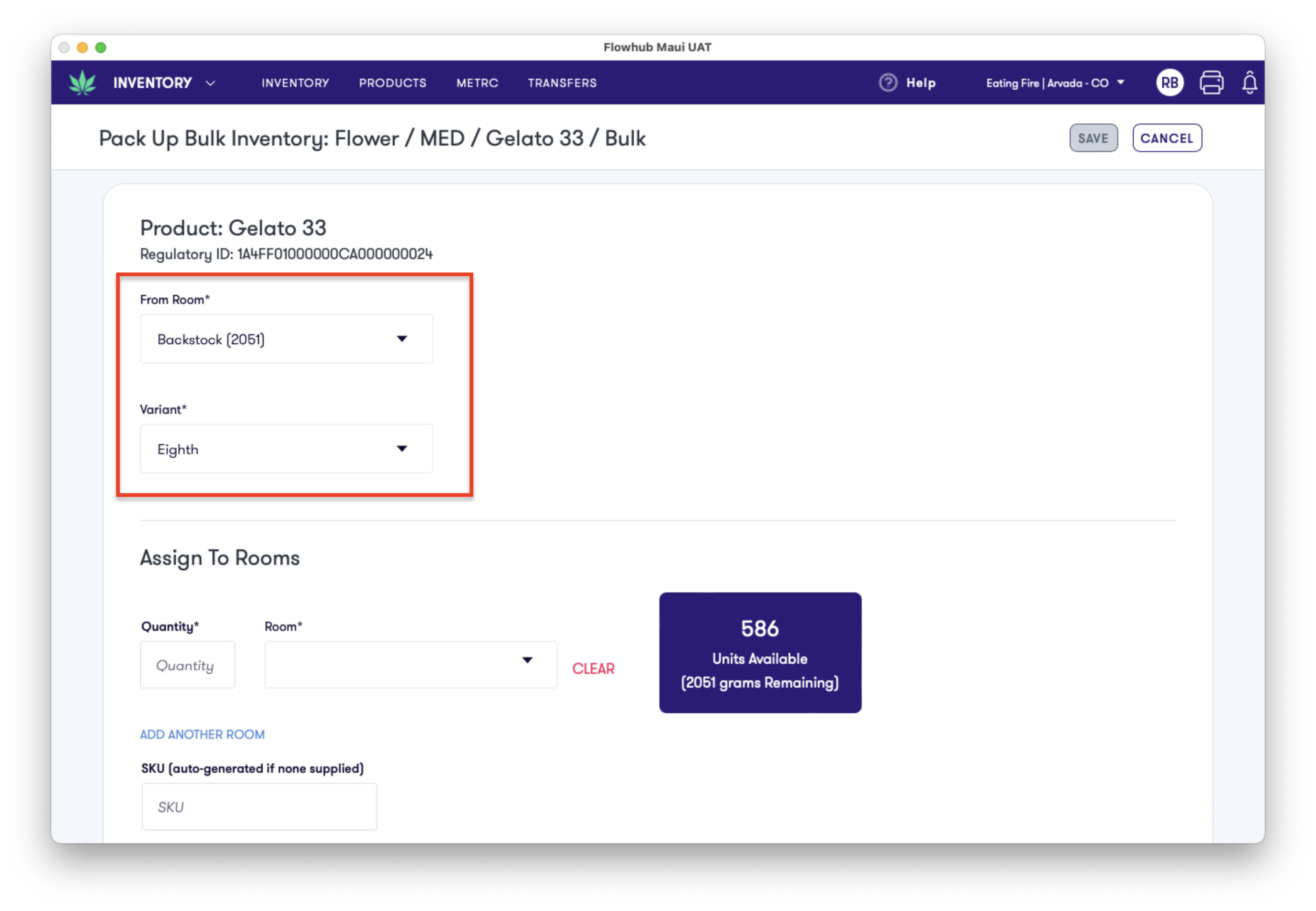Open the Eating Fire location dropdown
This screenshot has height=911, width=1316.
coord(1055,83)
